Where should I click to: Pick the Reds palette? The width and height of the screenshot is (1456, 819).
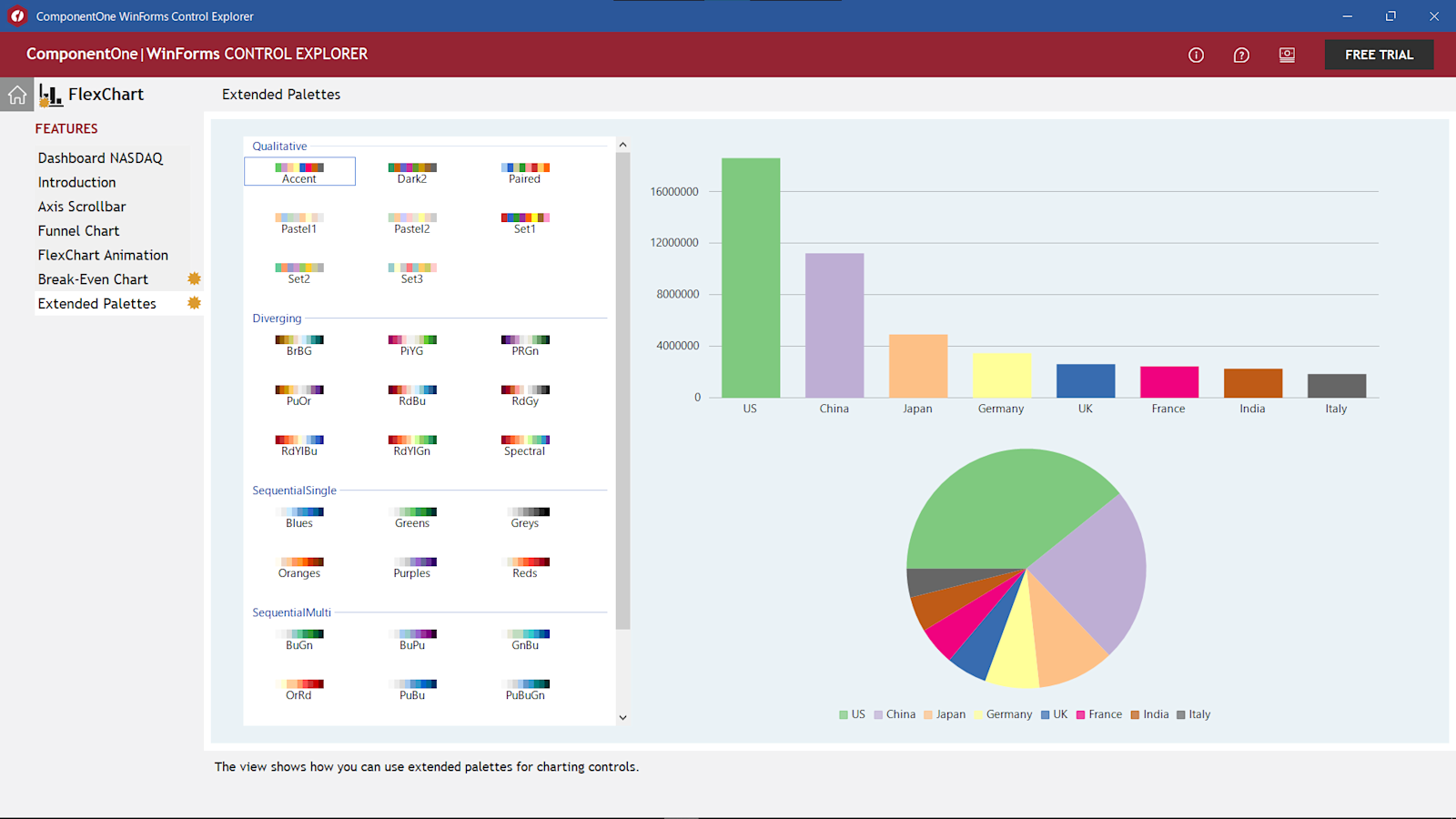[x=525, y=566]
